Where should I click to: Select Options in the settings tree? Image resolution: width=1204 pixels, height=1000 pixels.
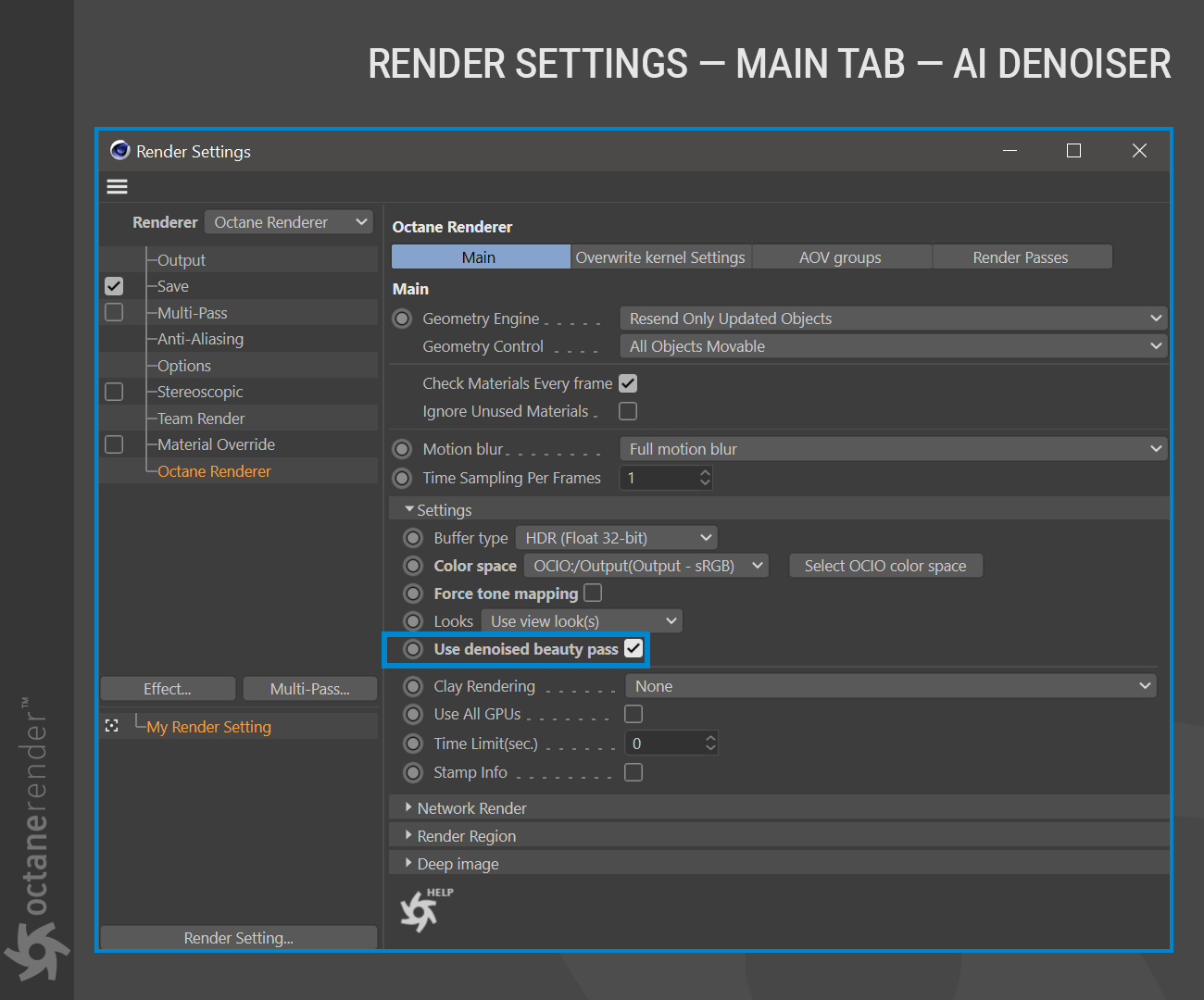(184, 366)
